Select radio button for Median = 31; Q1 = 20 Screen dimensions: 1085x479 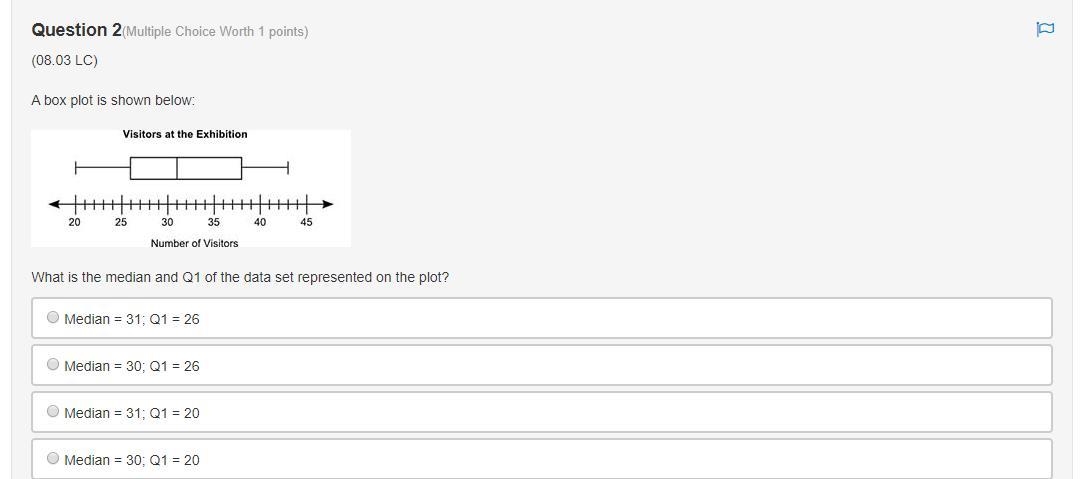click(53, 412)
